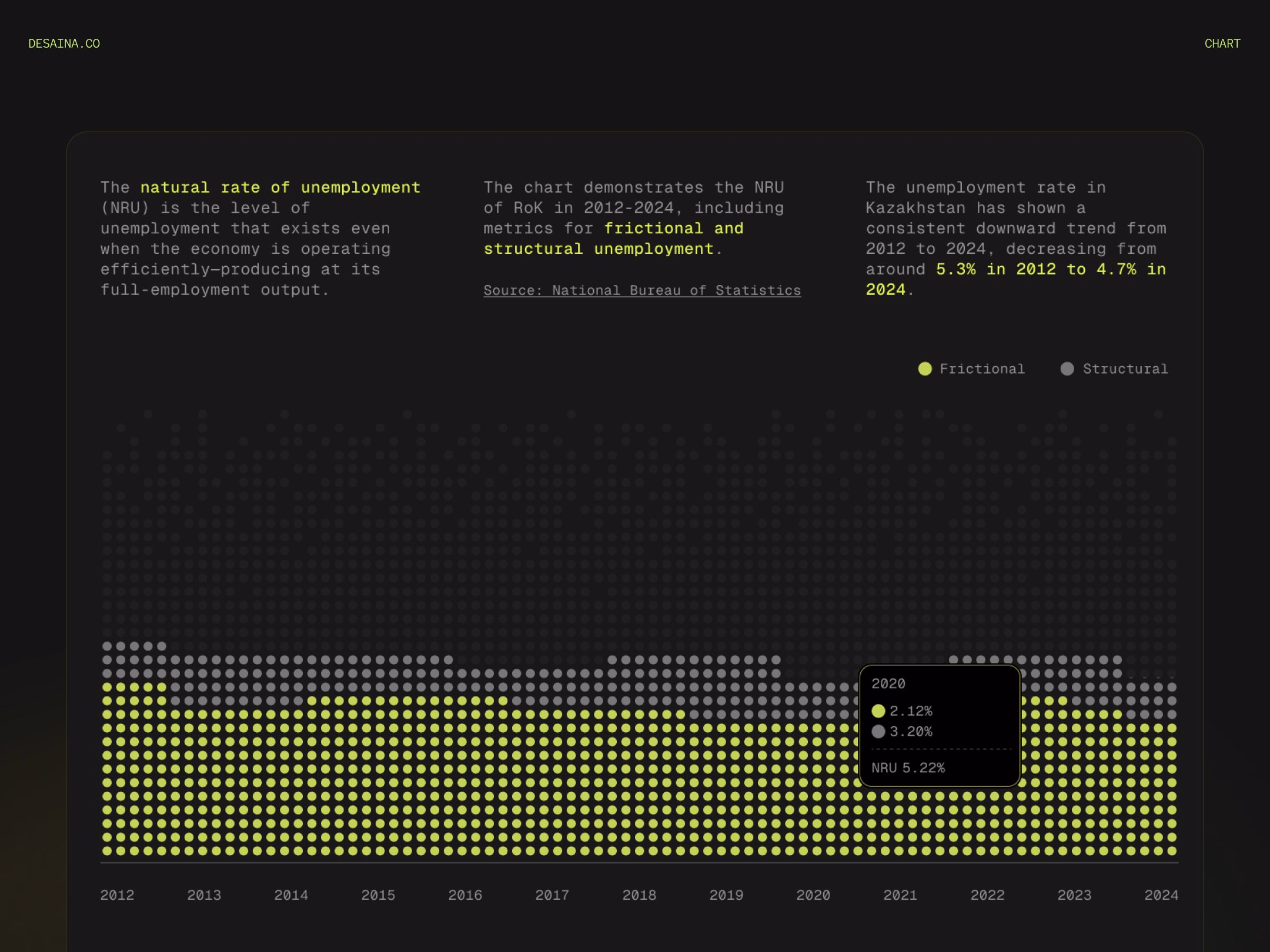Click the NRU 5.22% tooltip total
This screenshot has height=952, width=1270.
[908, 768]
